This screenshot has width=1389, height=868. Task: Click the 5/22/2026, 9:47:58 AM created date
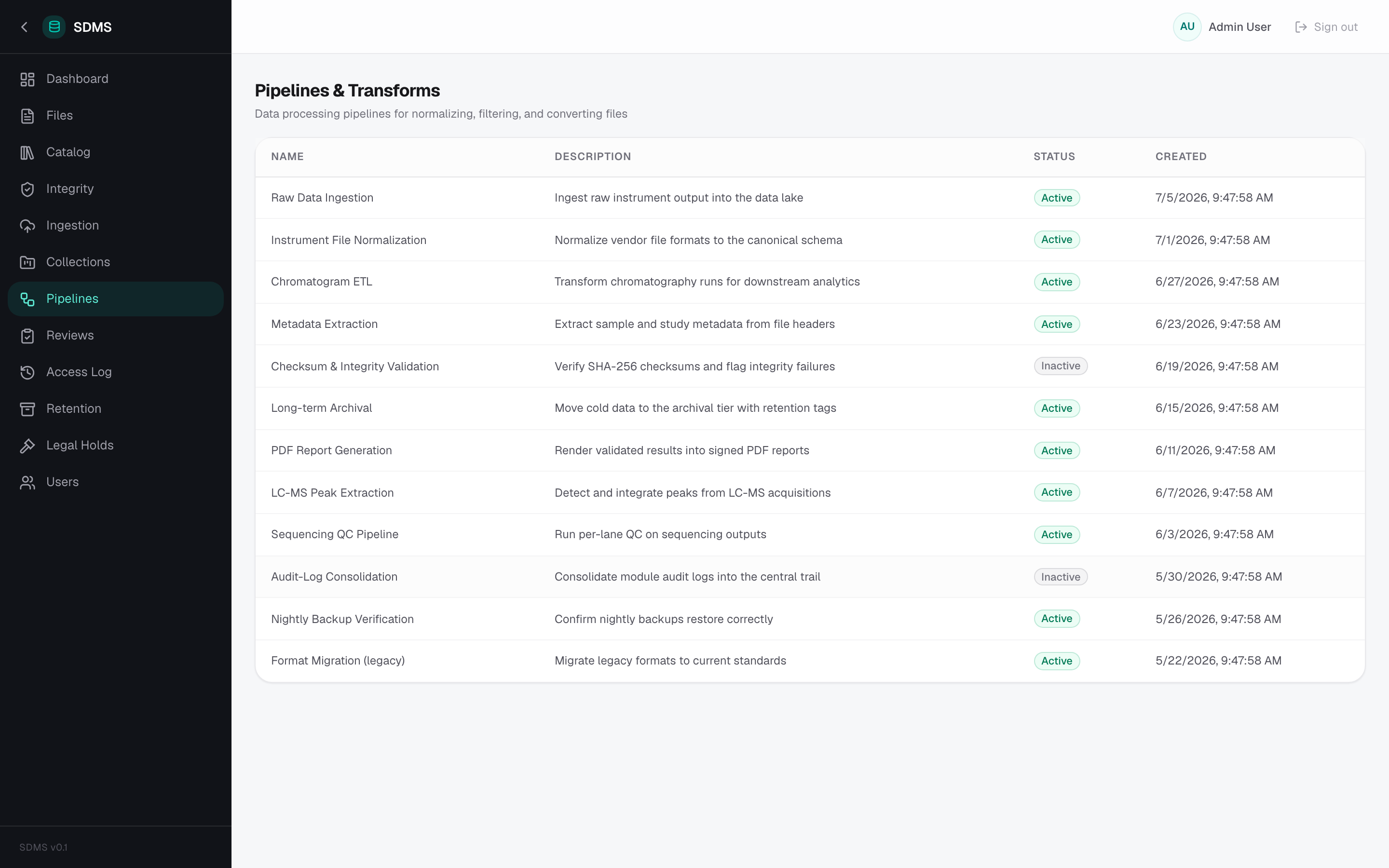pos(1218,661)
